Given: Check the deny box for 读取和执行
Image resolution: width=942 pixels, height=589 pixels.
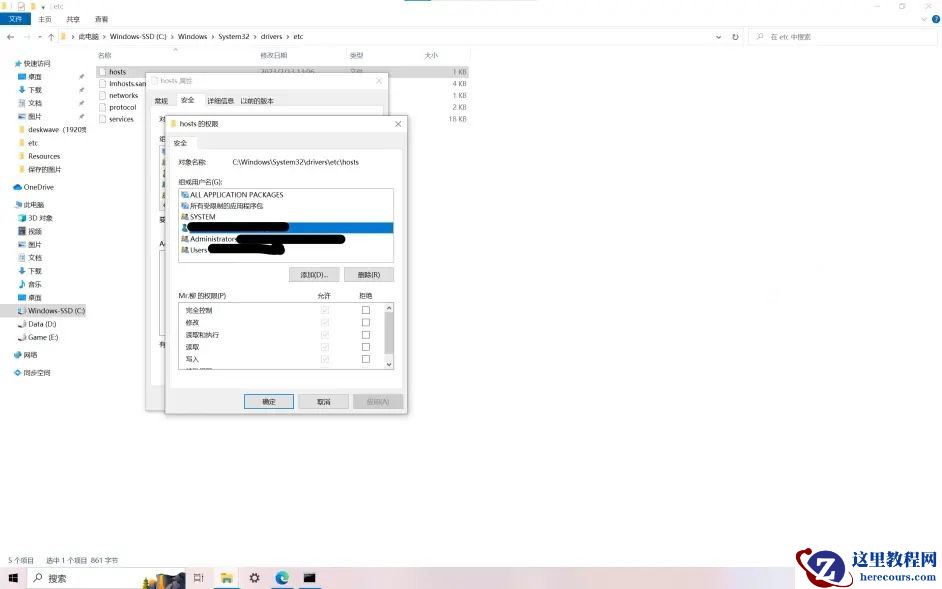Looking at the screenshot, I should tap(365, 335).
